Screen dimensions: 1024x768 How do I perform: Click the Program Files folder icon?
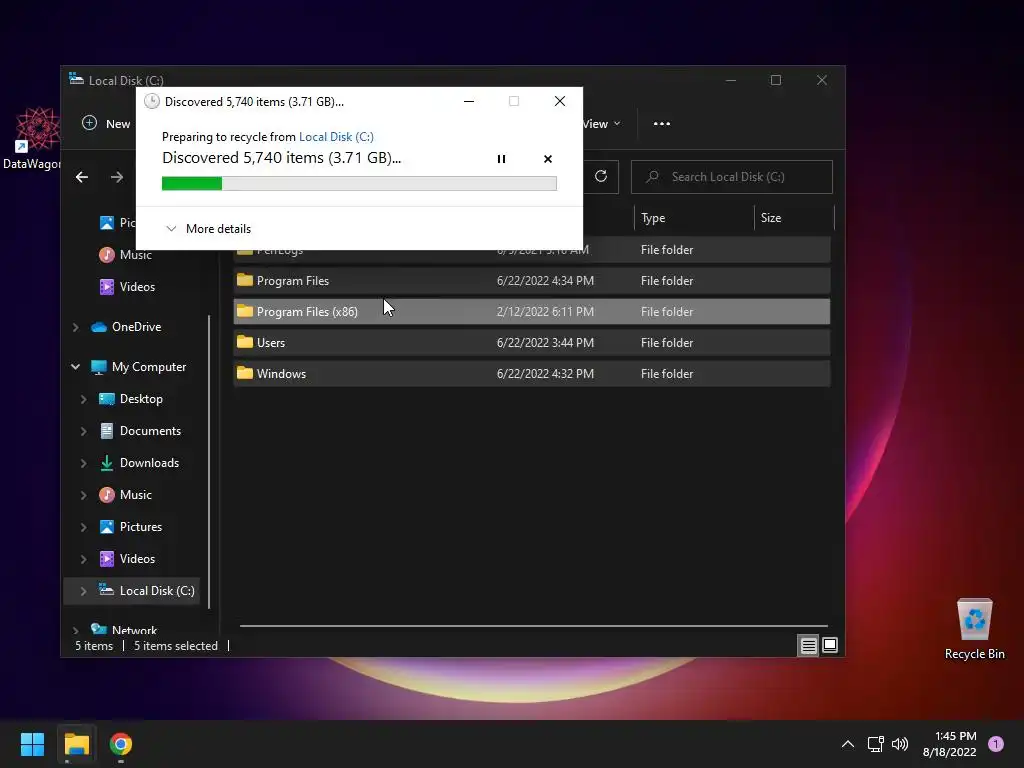tap(245, 280)
